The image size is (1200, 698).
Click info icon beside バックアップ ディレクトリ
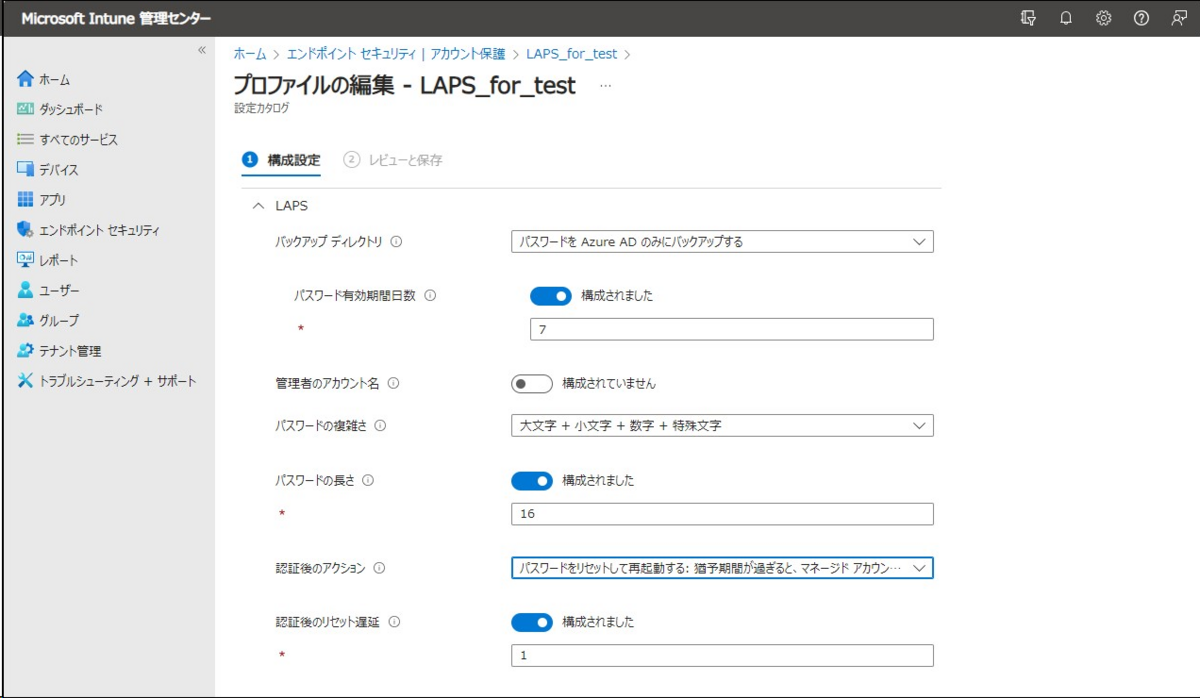(396, 241)
